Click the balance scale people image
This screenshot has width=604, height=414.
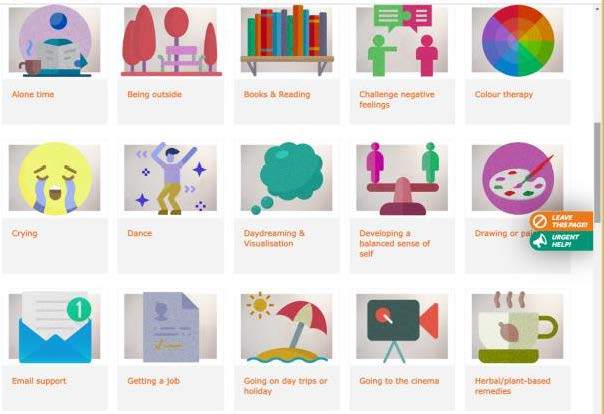tap(402, 178)
